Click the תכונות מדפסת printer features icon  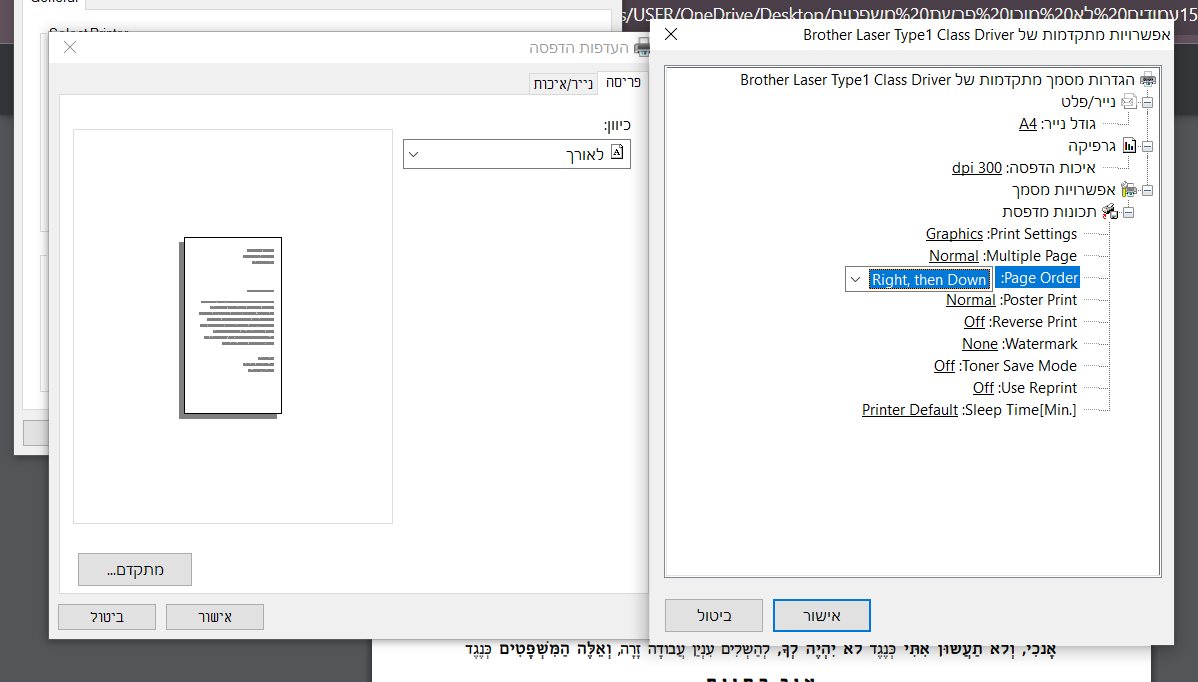tap(1109, 212)
